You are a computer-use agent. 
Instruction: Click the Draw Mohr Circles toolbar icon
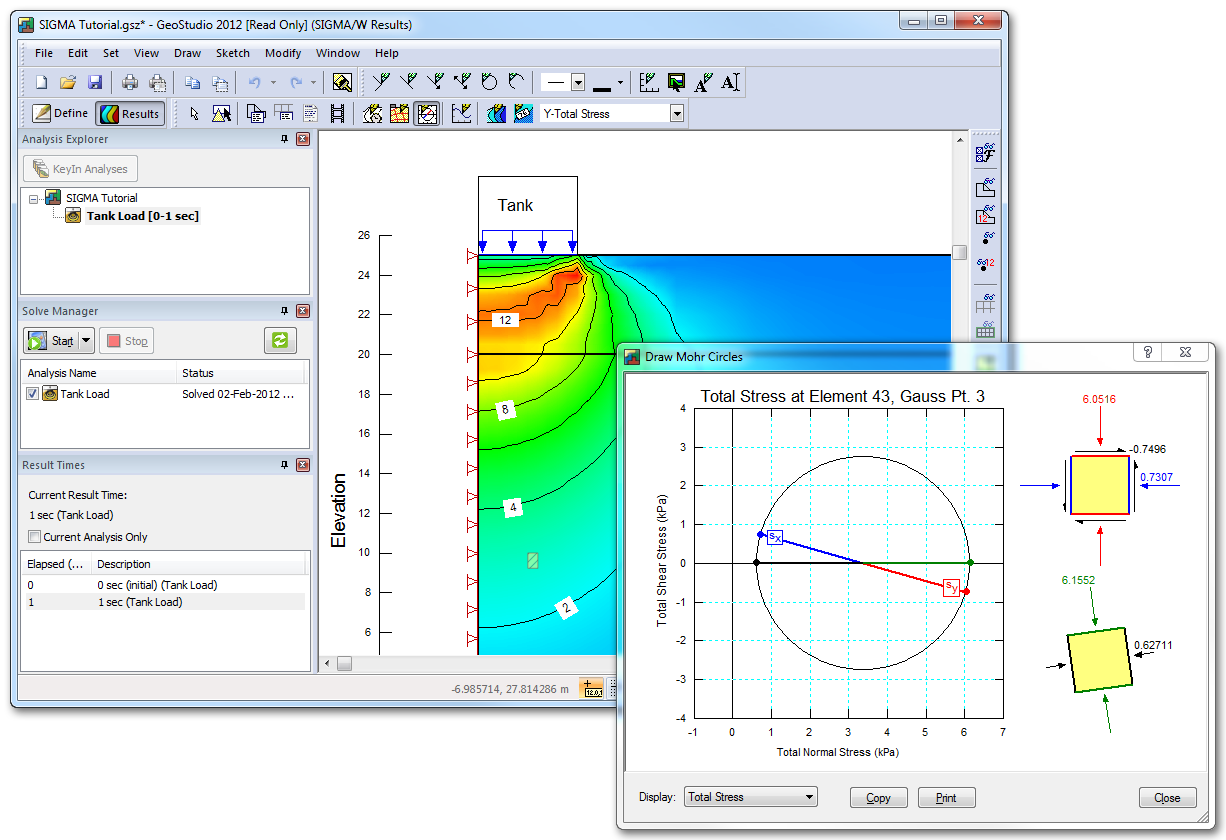click(x=427, y=114)
